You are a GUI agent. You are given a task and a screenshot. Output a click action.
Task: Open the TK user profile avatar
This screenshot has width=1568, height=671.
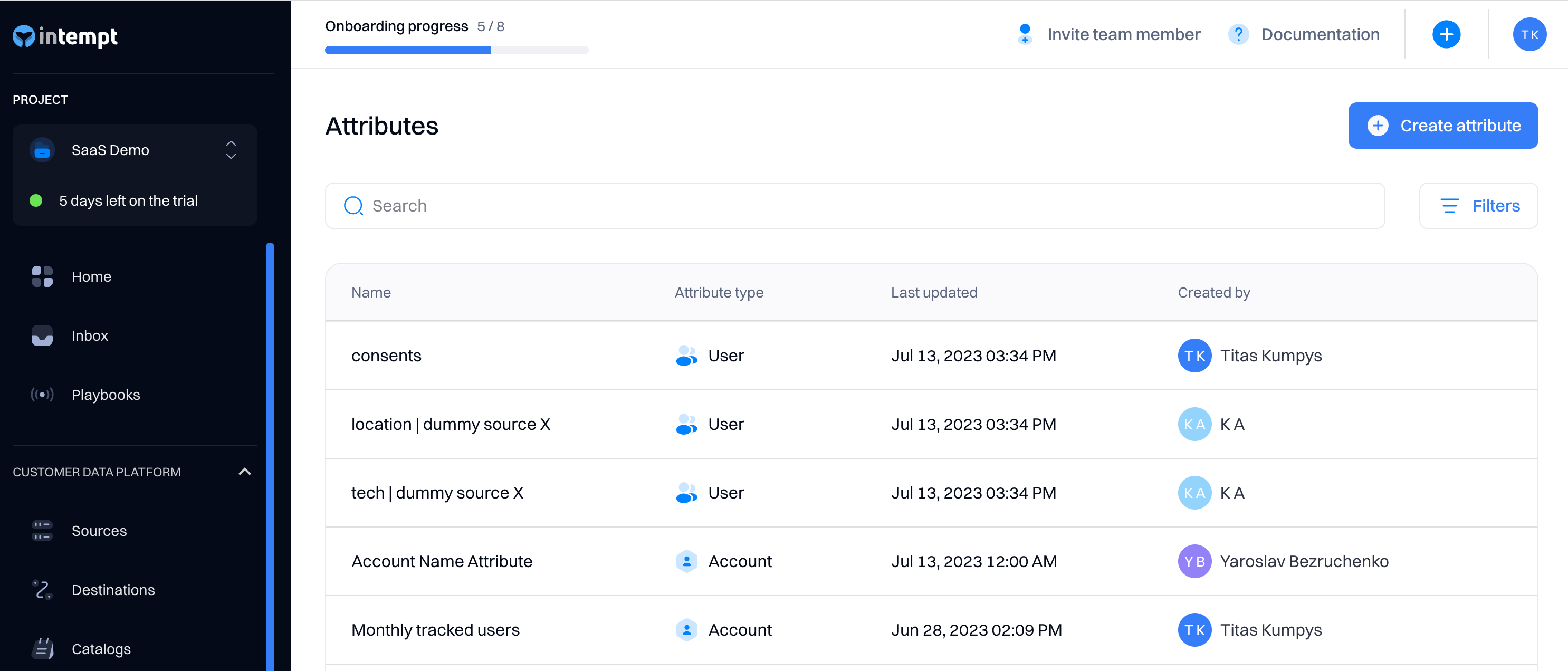[1528, 34]
